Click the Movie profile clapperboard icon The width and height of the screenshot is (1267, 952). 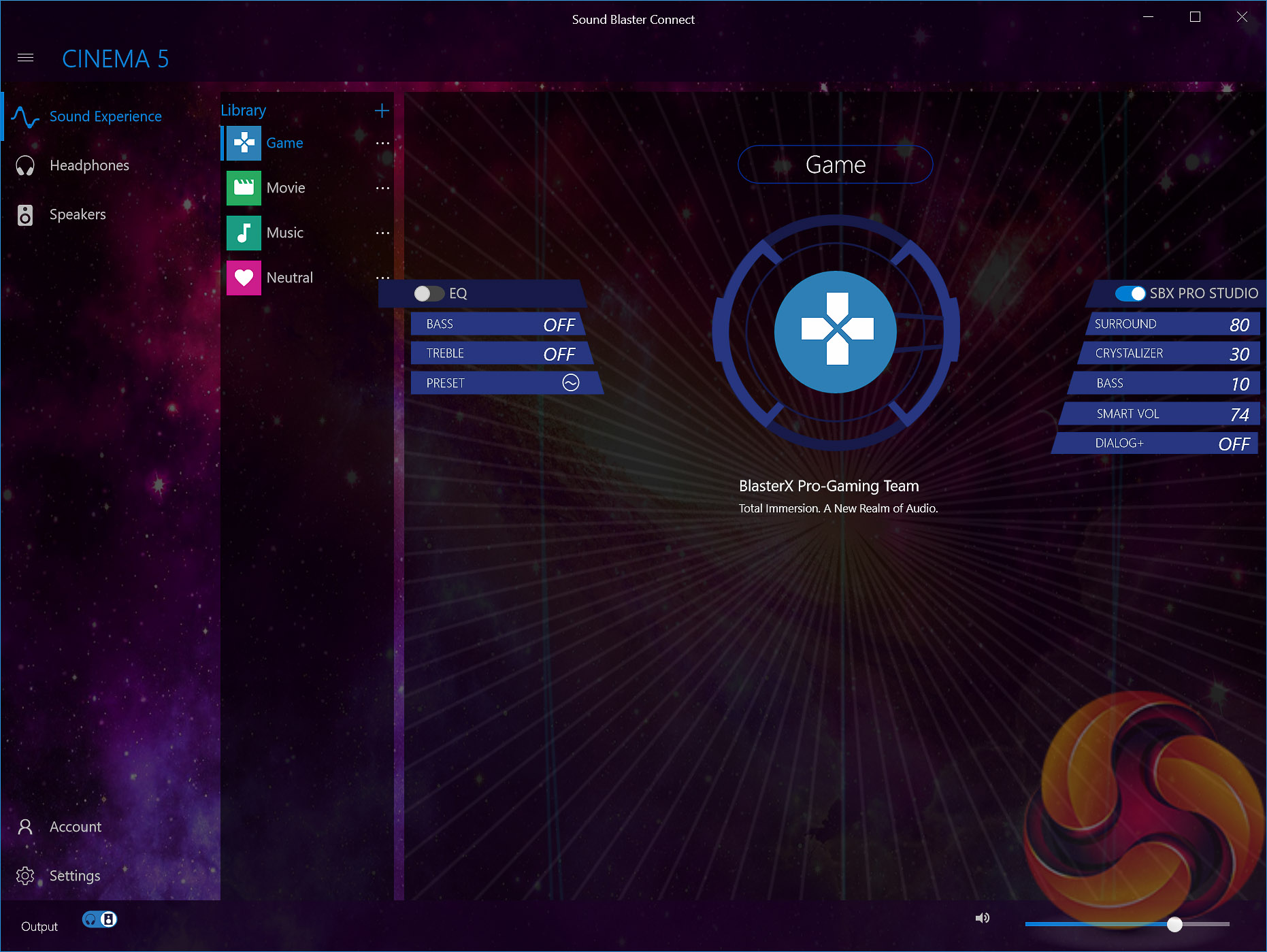(x=244, y=188)
